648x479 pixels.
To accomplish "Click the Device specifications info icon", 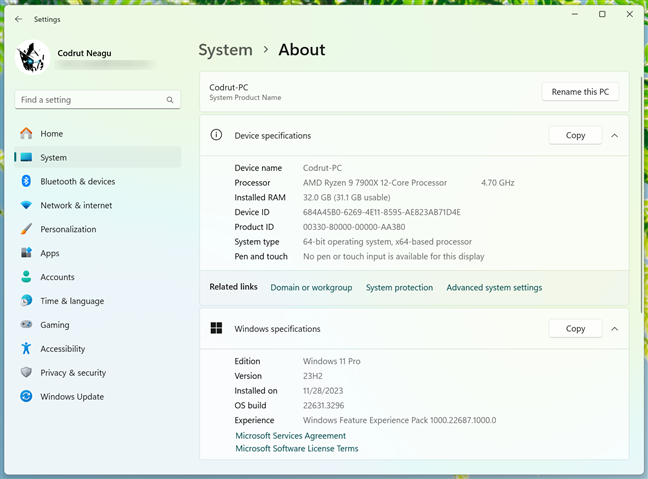I will pyautogui.click(x=216, y=135).
